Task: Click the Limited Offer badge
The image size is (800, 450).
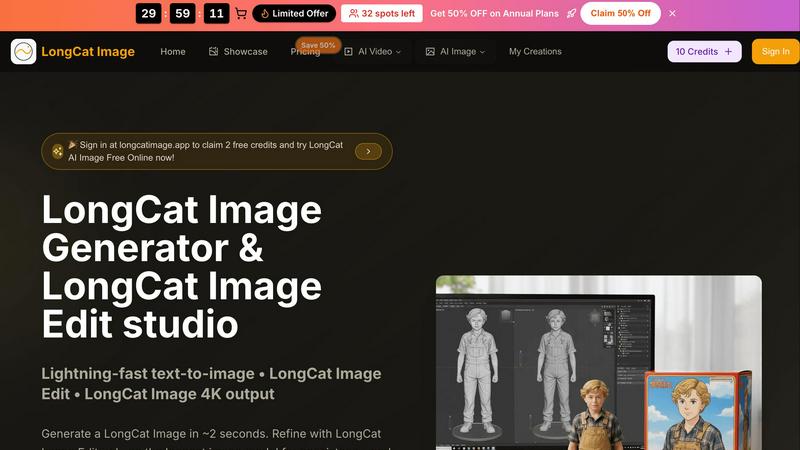Action: (x=294, y=14)
